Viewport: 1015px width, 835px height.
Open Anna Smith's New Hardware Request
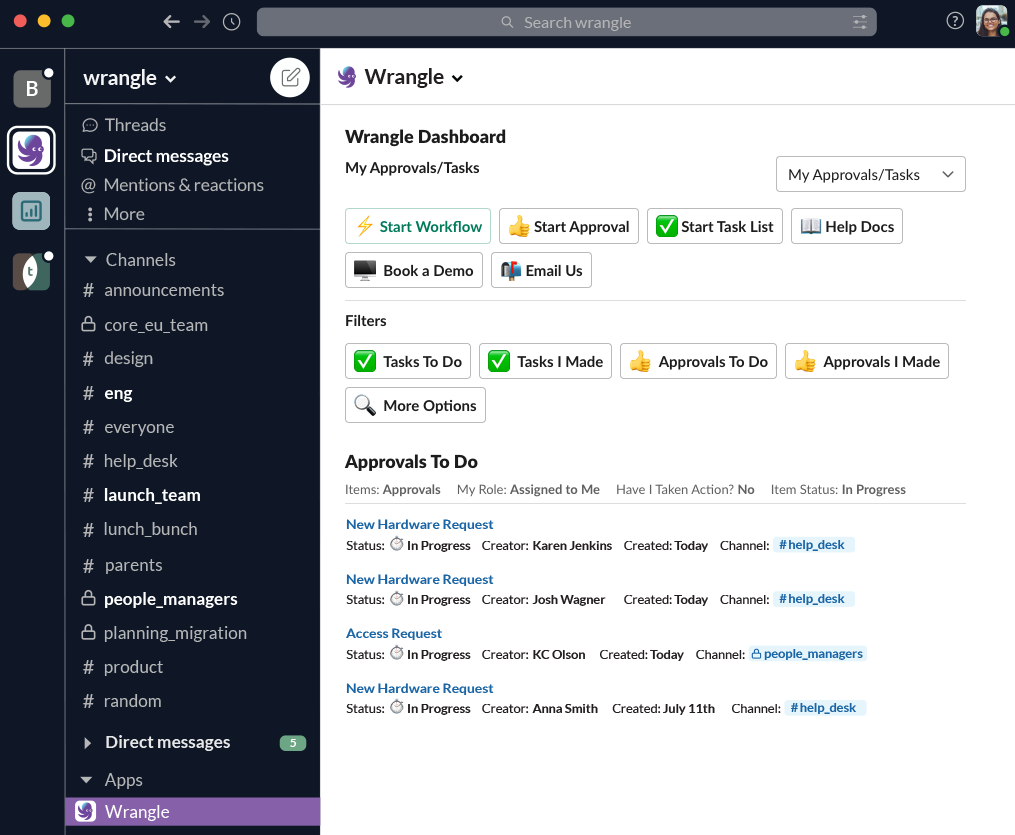point(419,688)
